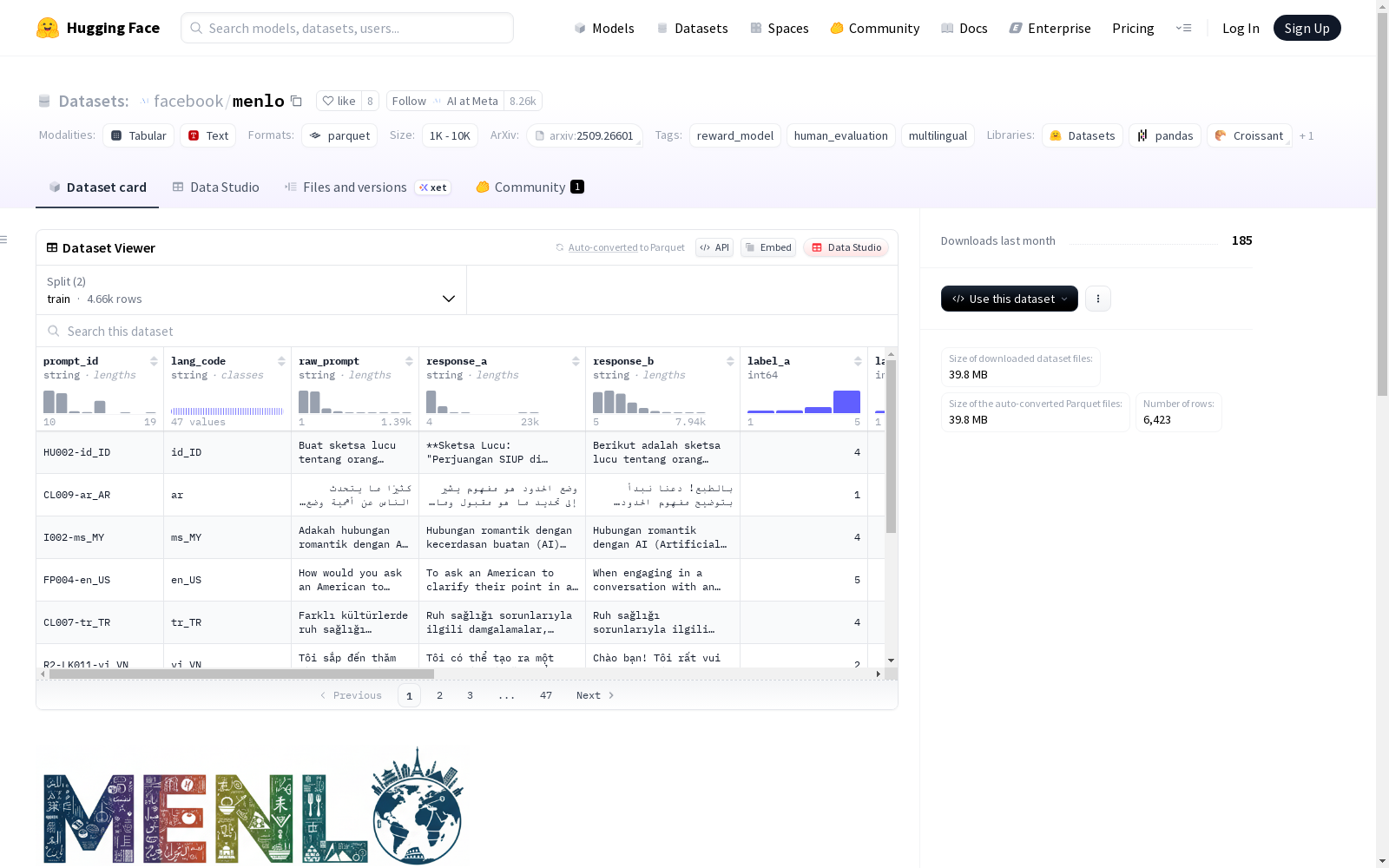
Task: Go to page 47 of the dataset
Action: point(546,695)
